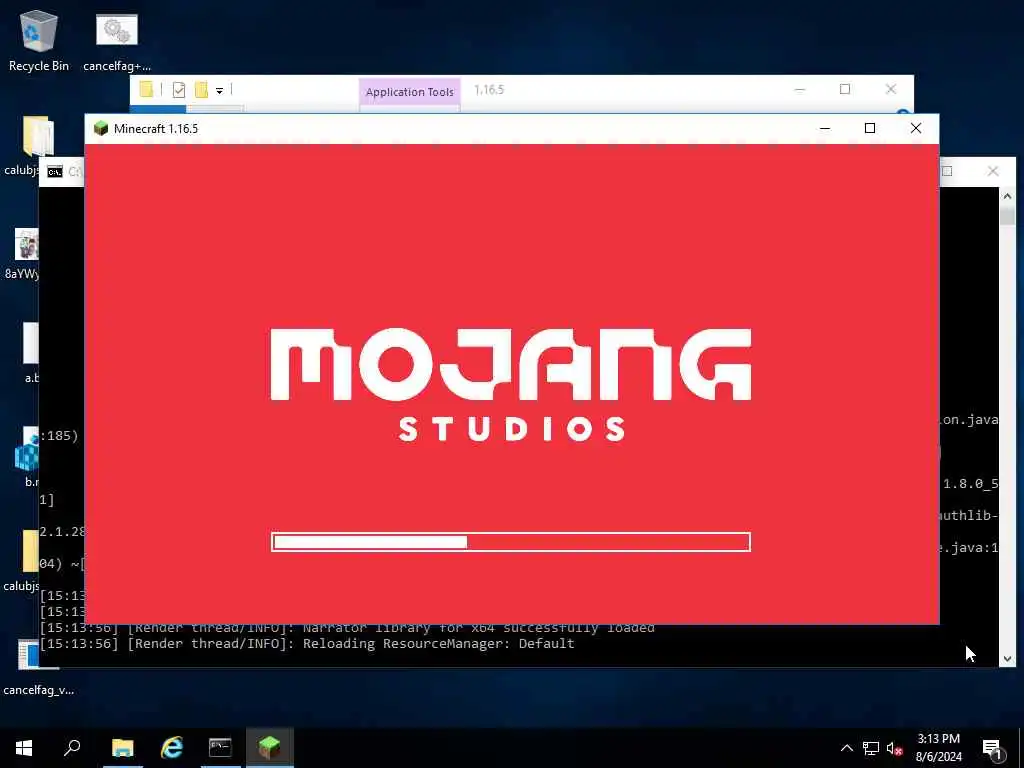Maximize the 1.16.5 File Explorer window

point(844,89)
